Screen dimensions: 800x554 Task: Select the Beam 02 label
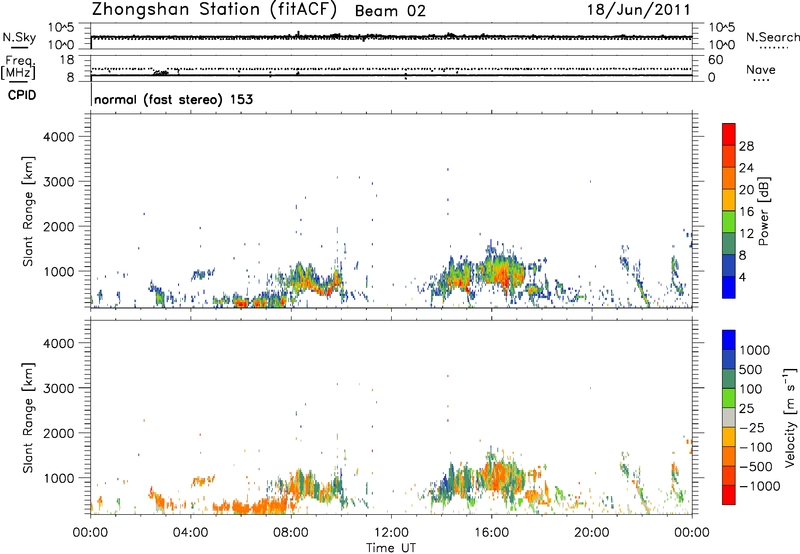click(x=390, y=11)
